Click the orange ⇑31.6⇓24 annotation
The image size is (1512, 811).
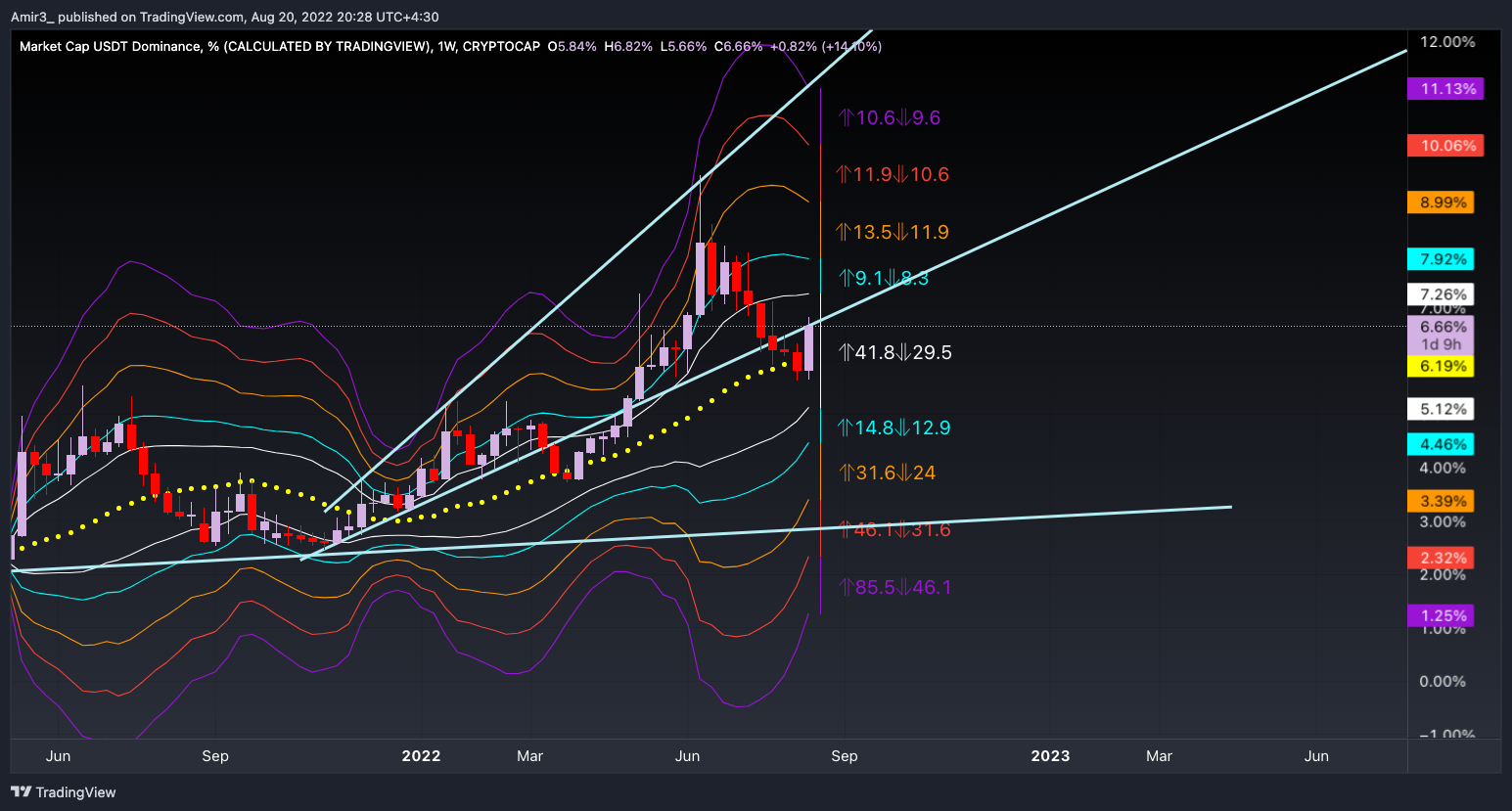(887, 473)
